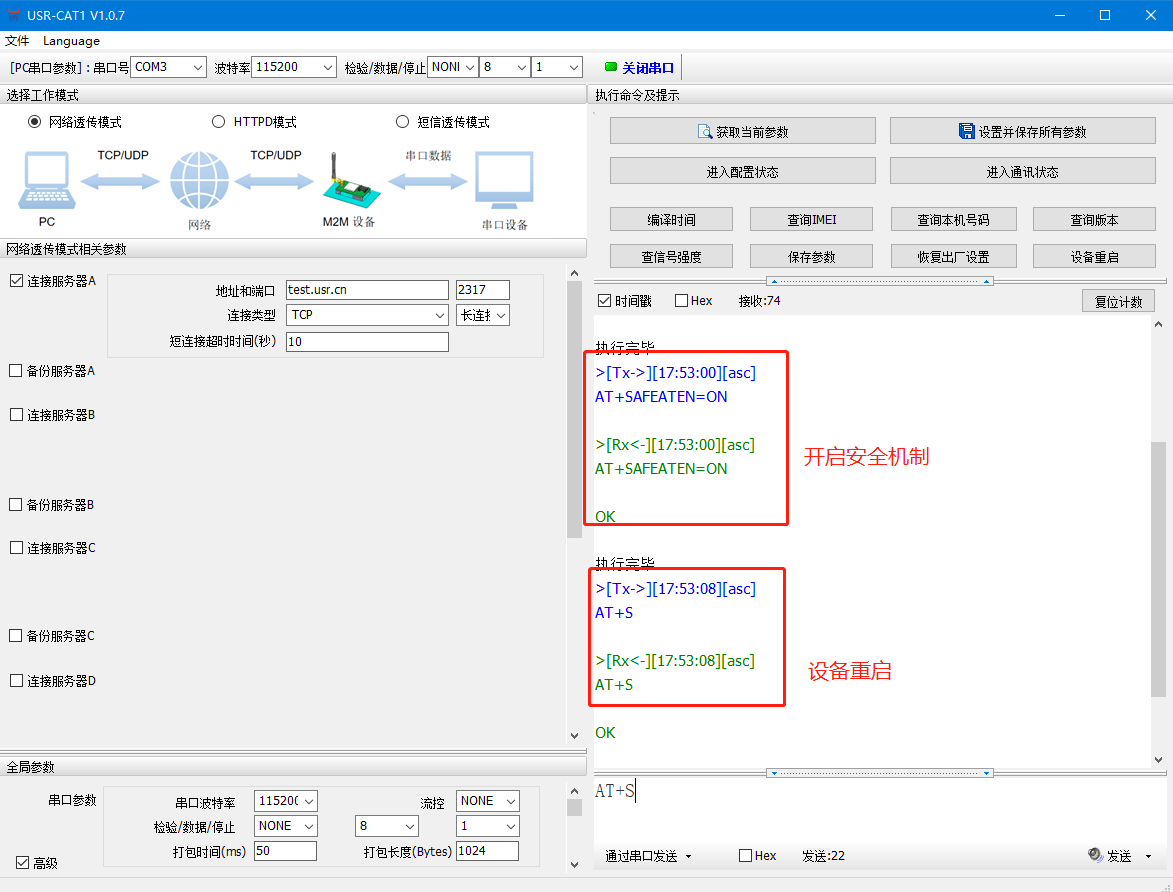Open the 波特率 115200 dropdown
The width and height of the screenshot is (1173, 892).
294,67
